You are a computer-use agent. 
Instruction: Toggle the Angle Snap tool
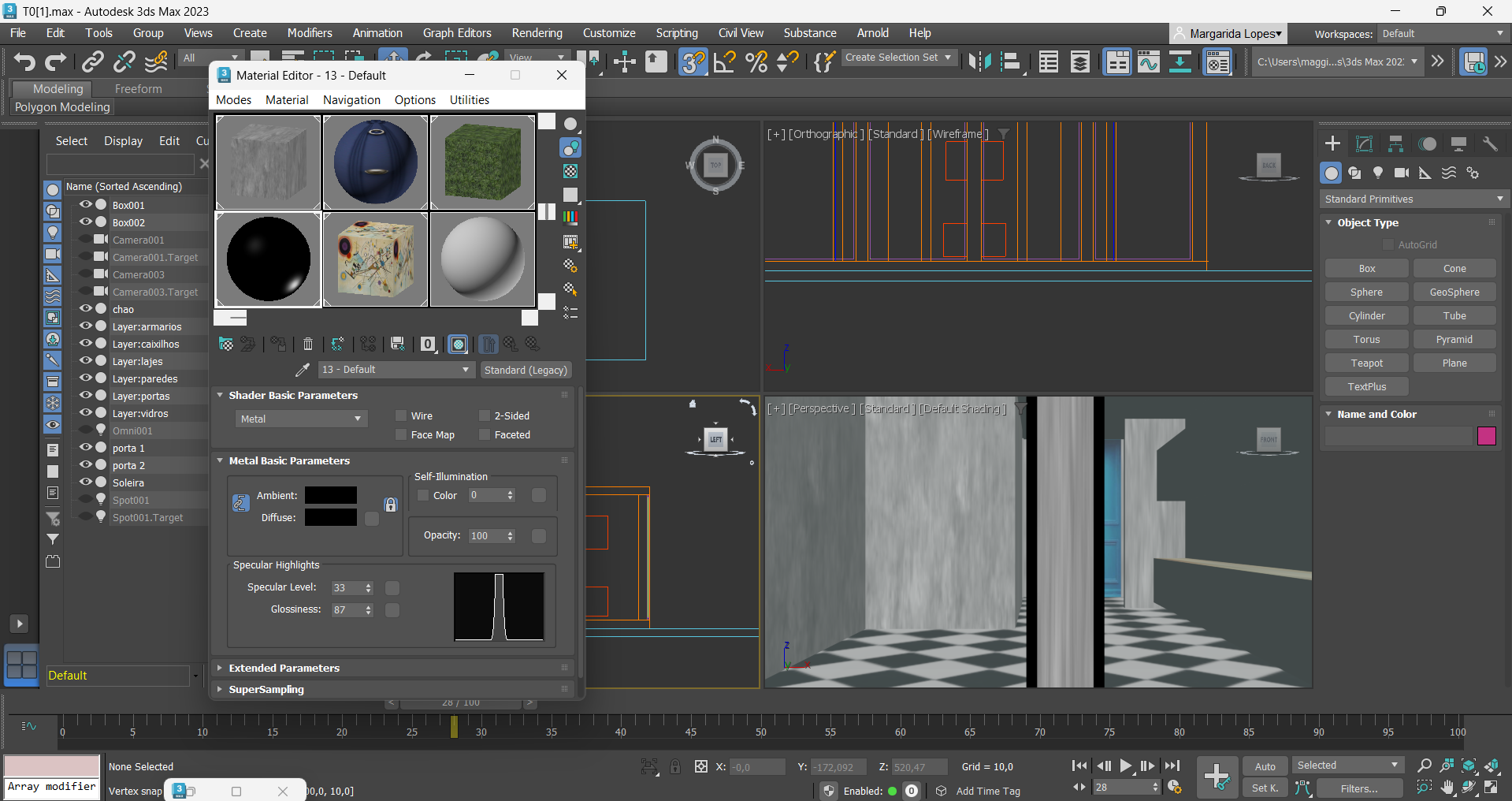coord(724,61)
